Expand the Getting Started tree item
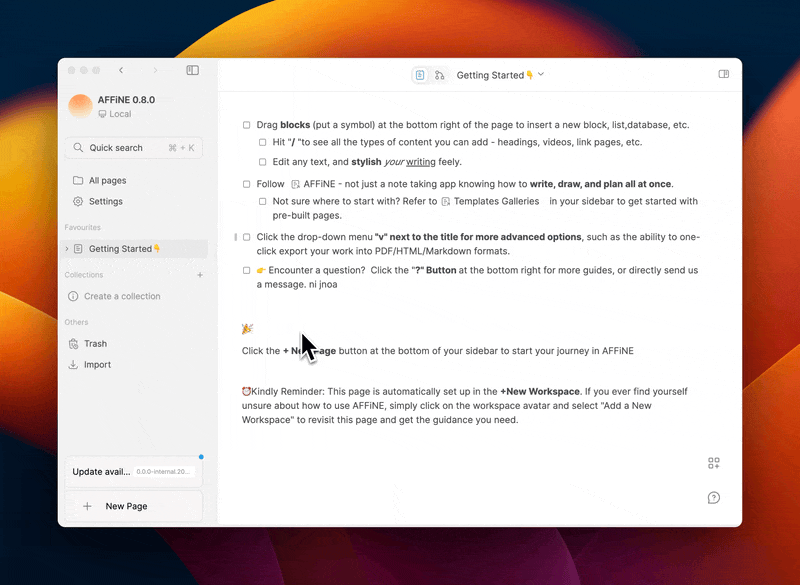The width and height of the screenshot is (800, 585). (67, 249)
